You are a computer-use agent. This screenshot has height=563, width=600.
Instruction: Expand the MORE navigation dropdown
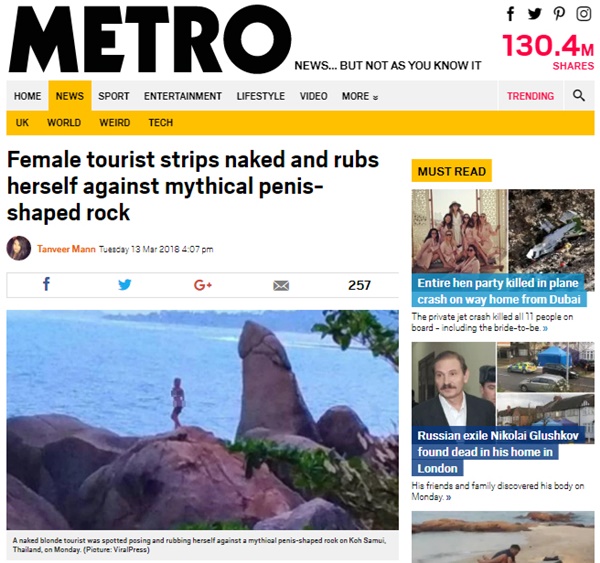tap(360, 96)
